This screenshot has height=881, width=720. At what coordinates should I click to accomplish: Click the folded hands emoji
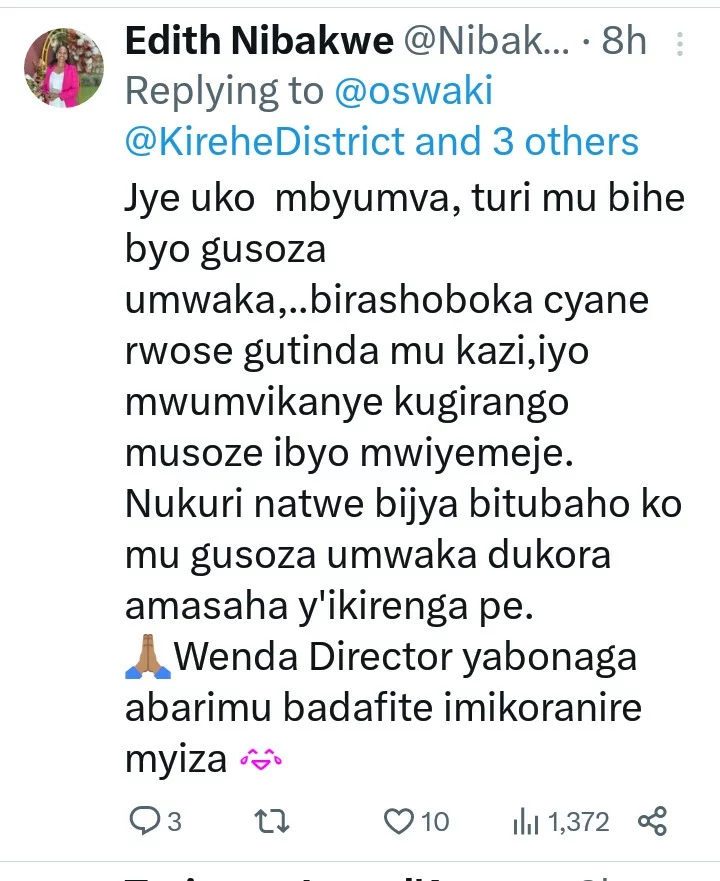148,656
